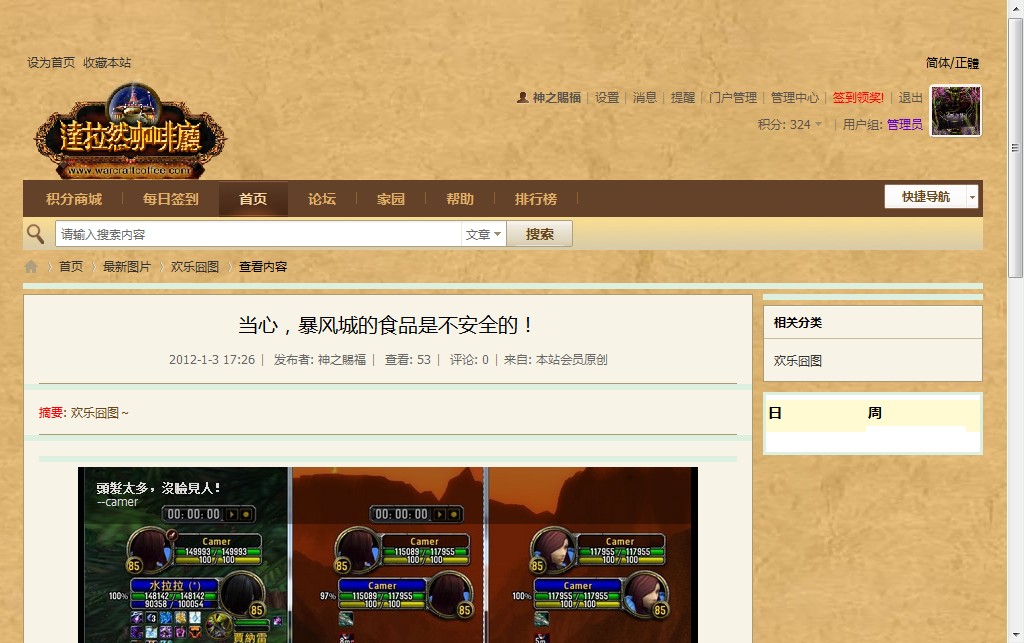Open the 文章 search type dropdown

click(x=483, y=234)
